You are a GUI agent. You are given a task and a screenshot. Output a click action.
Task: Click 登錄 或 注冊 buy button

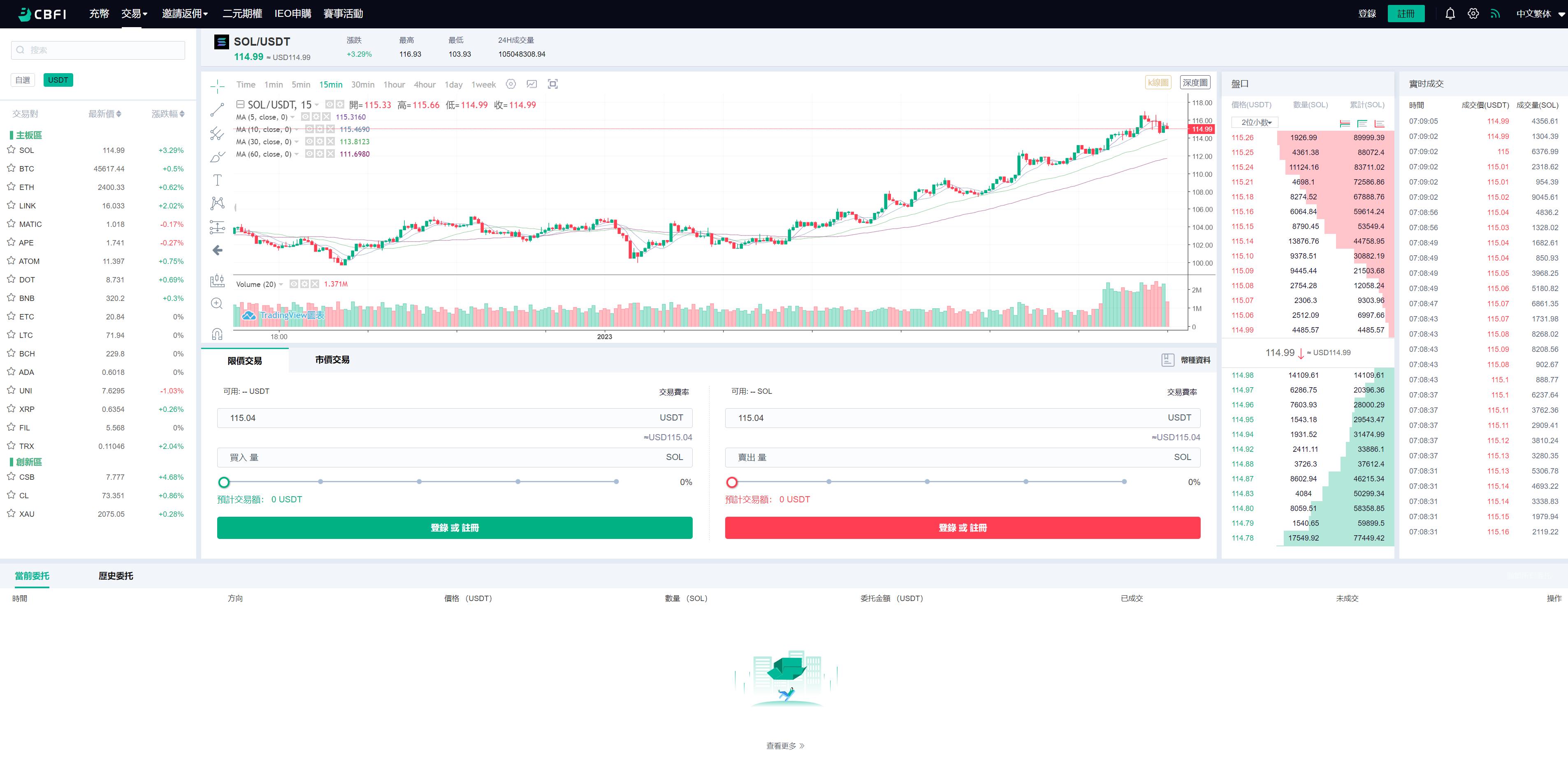tap(454, 528)
